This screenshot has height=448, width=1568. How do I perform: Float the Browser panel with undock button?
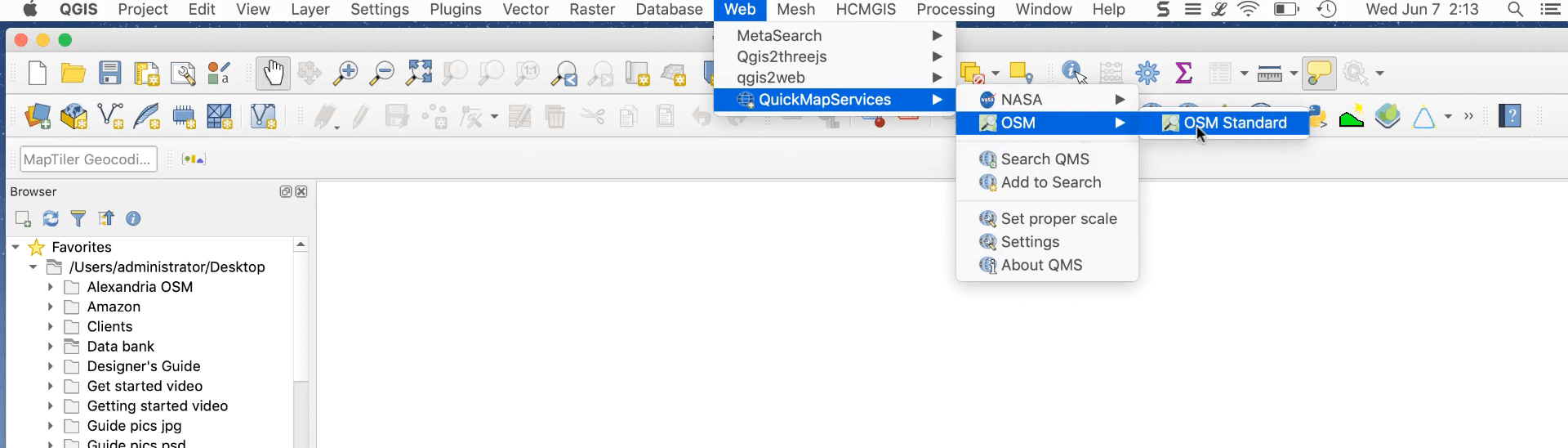pos(286,191)
